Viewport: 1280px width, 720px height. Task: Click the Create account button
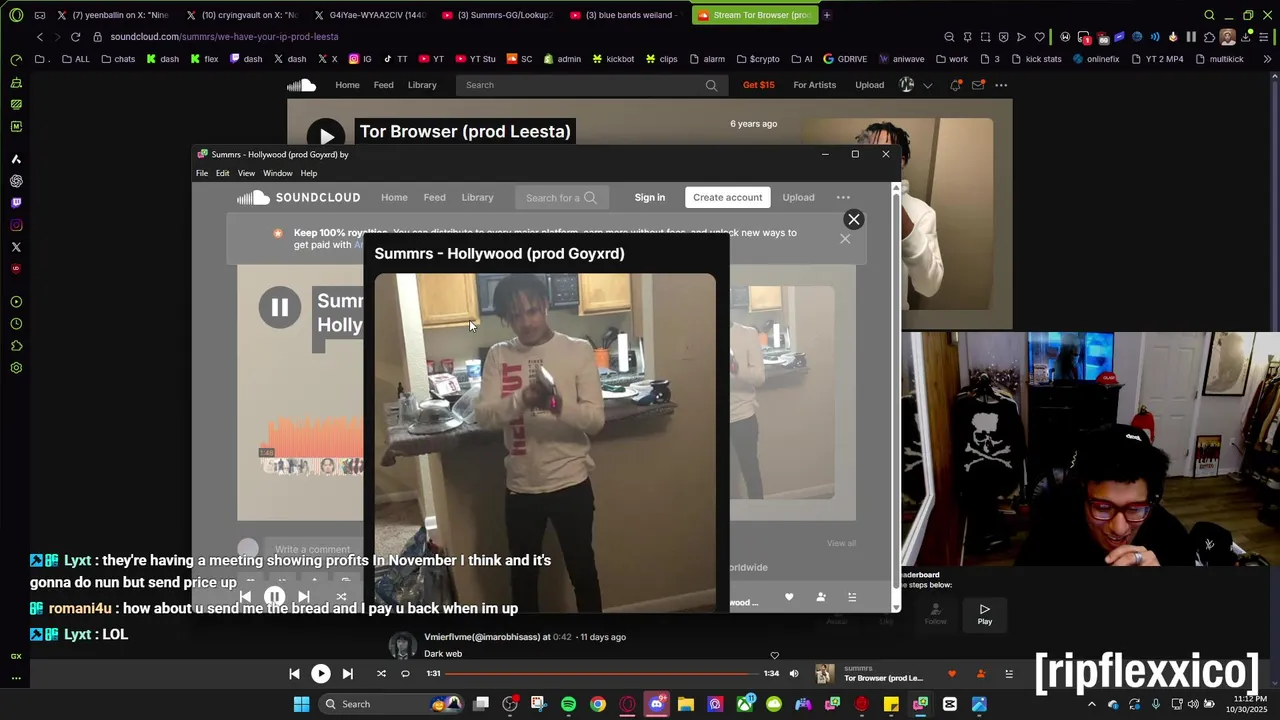click(728, 197)
